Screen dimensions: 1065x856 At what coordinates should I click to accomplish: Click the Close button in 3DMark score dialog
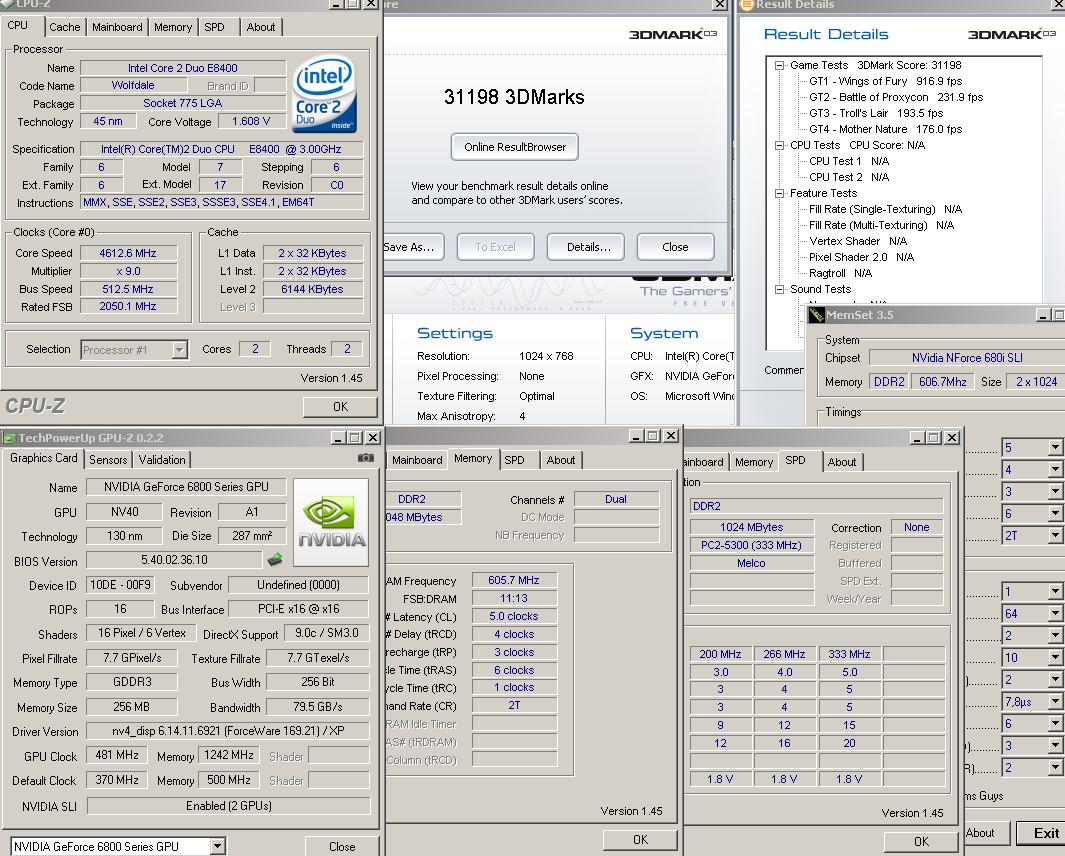(x=675, y=247)
